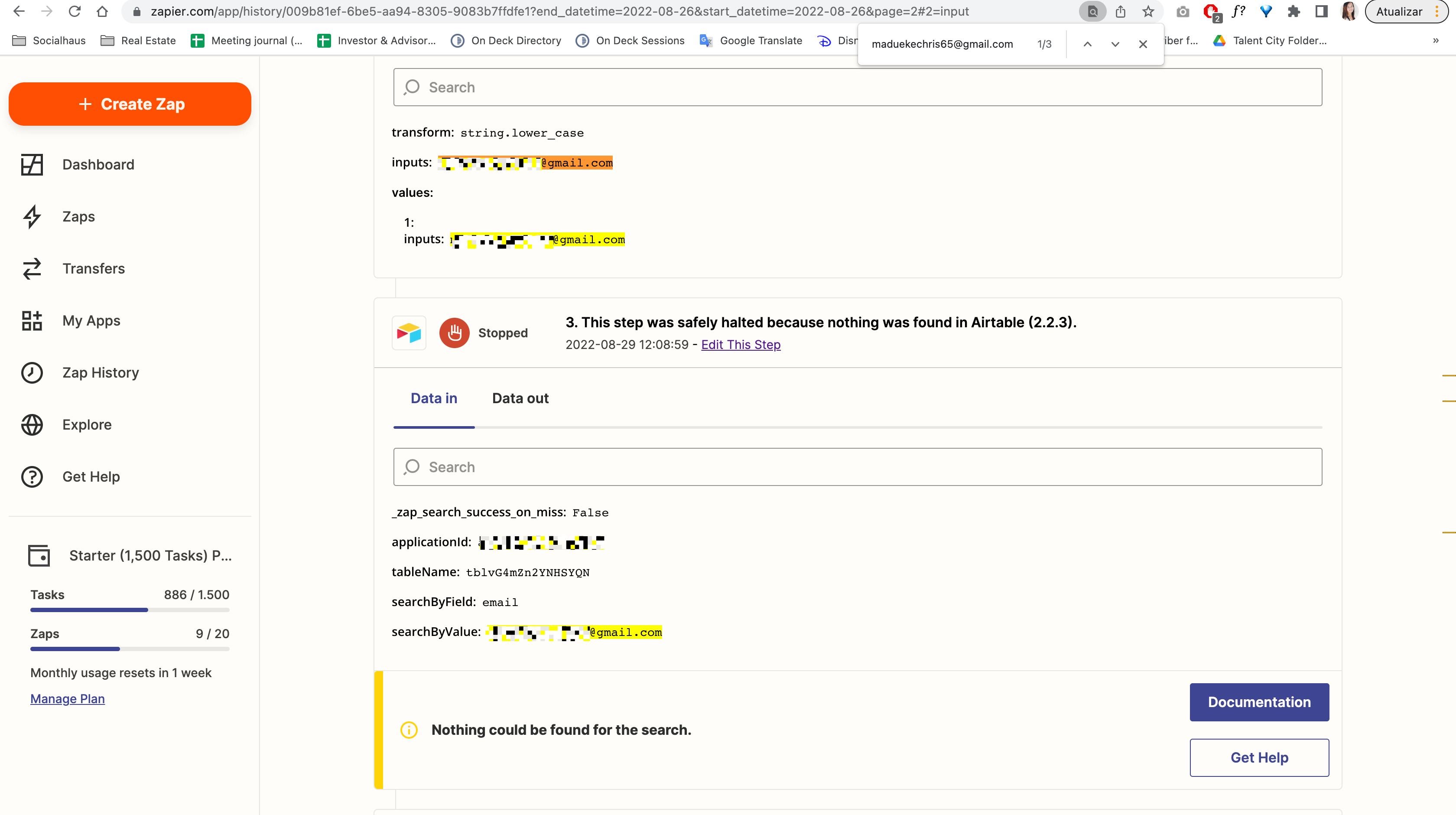Click the browser forward arrow
The width and height of the screenshot is (1456, 815).
click(47, 11)
